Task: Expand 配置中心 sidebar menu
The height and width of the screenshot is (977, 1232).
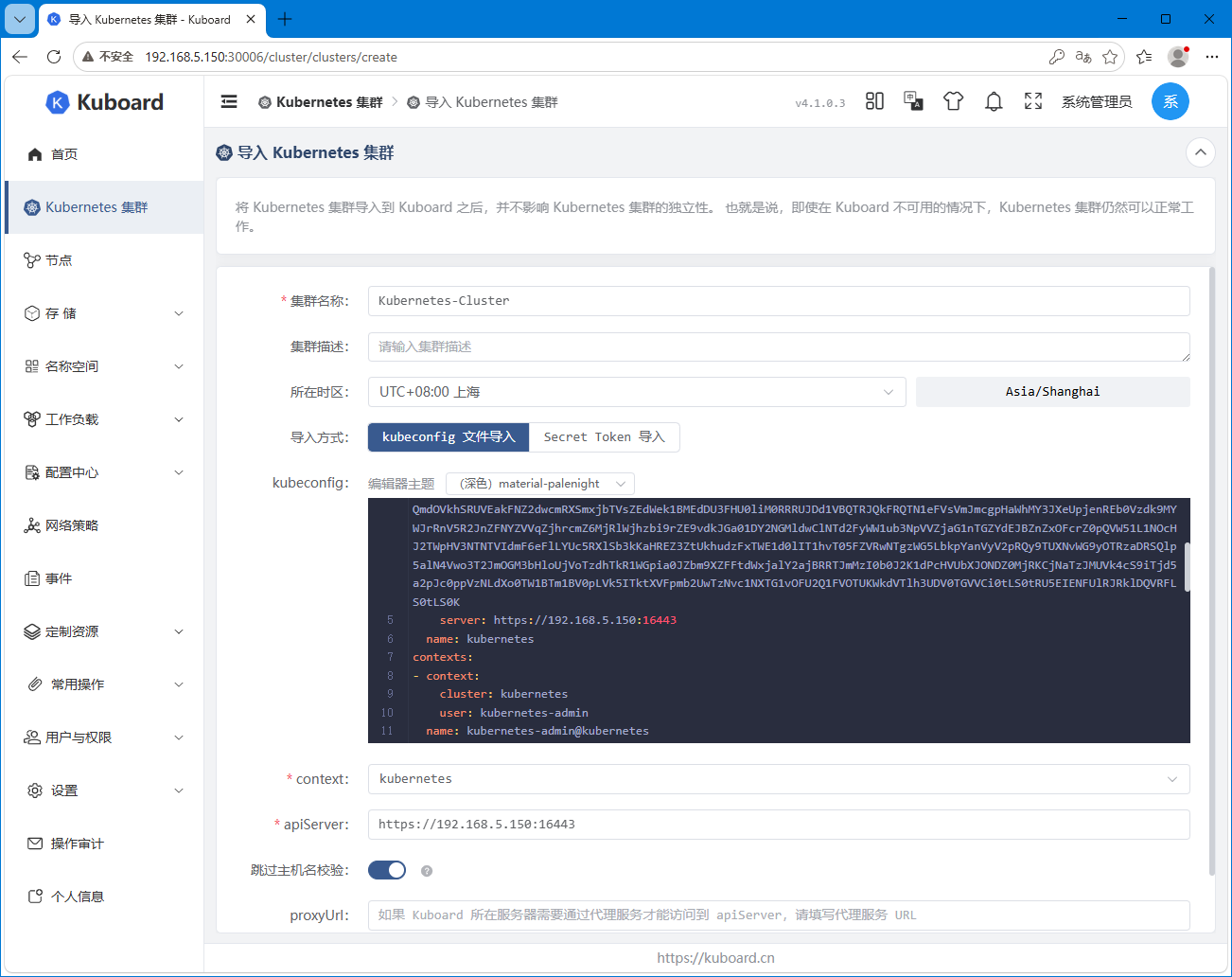Action: [104, 472]
